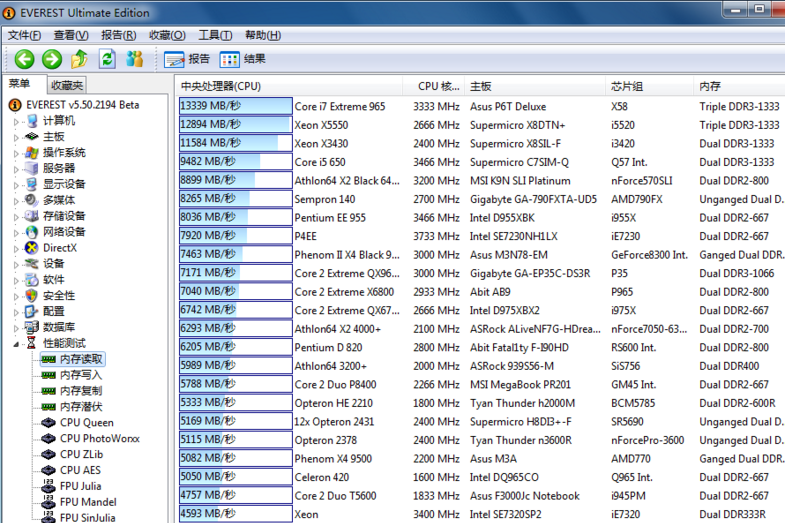
Task: Sort by 内存 column header
Action: [x=739, y=86]
